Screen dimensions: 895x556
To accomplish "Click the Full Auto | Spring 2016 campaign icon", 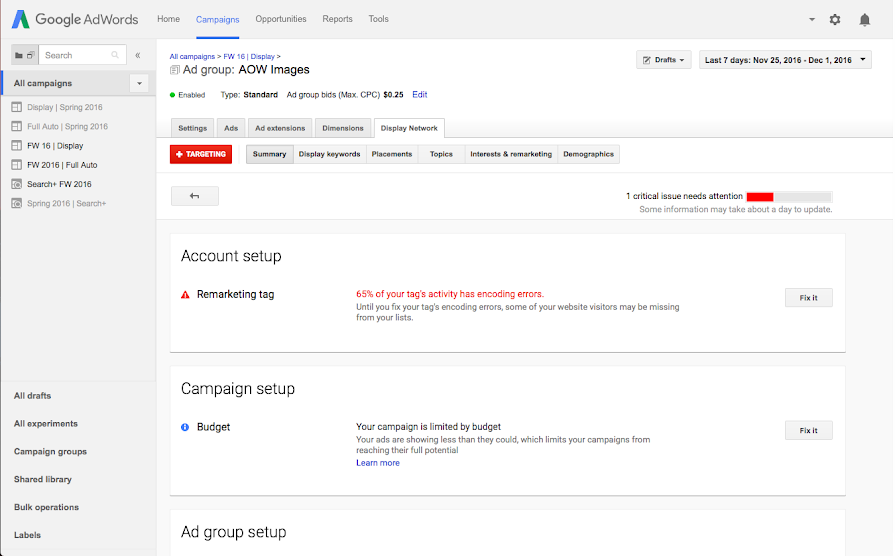I will (x=17, y=127).
